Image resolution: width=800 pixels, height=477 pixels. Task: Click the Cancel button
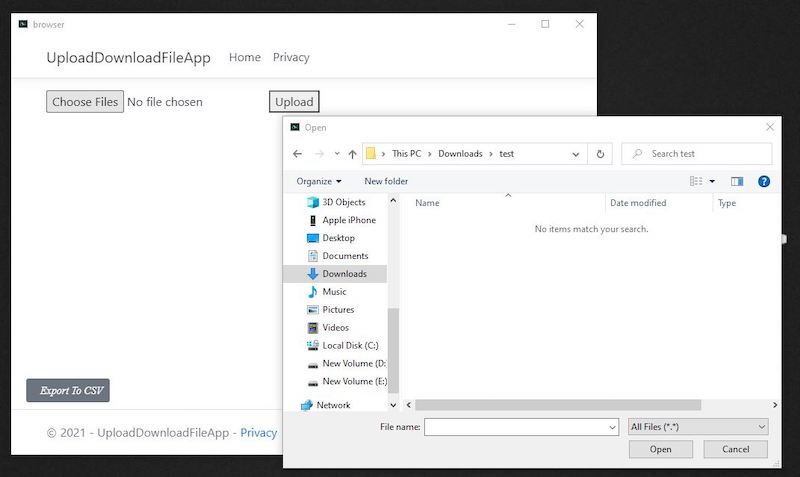(x=736, y=449)
